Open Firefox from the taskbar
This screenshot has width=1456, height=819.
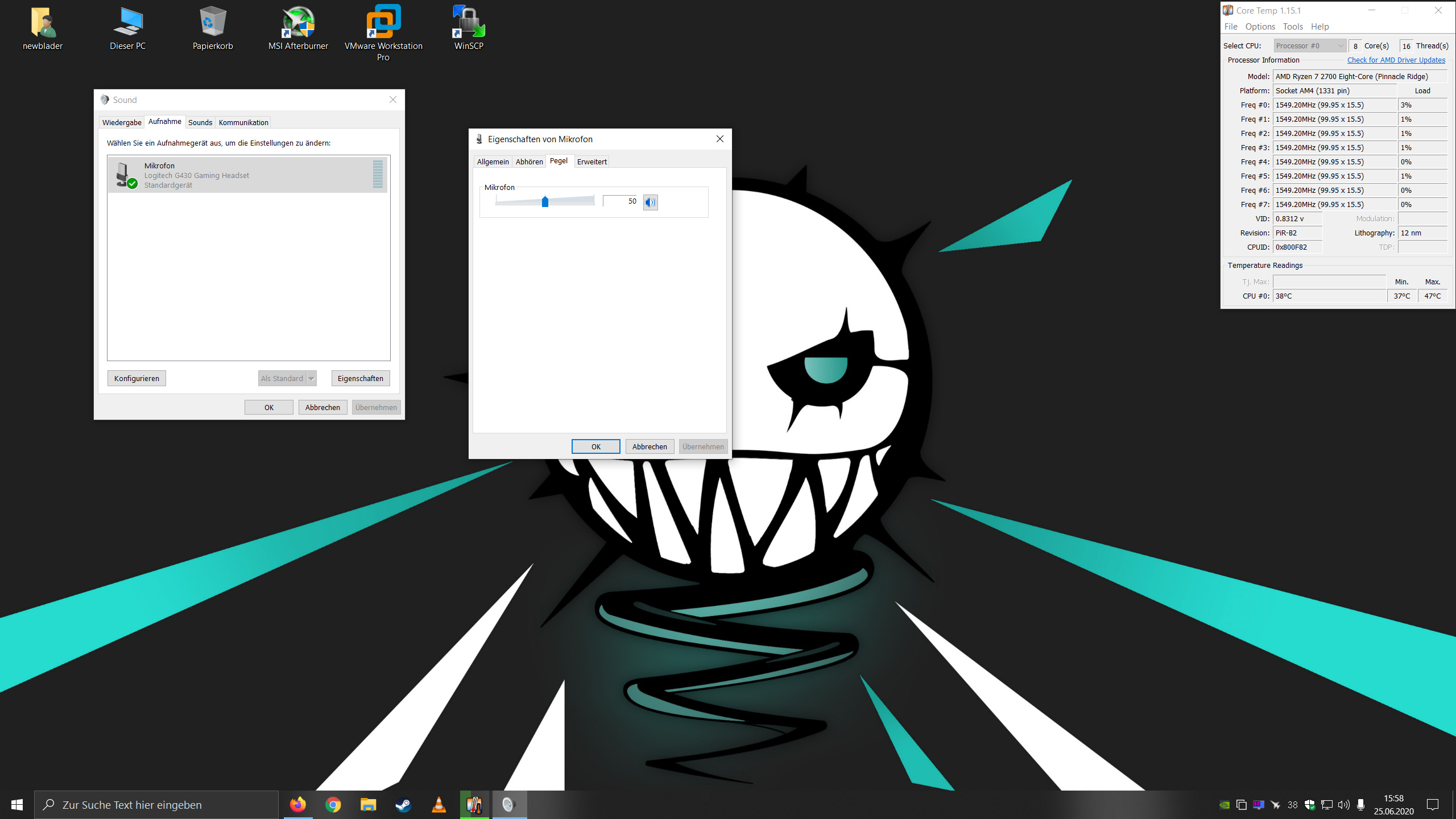click(298, 805)
